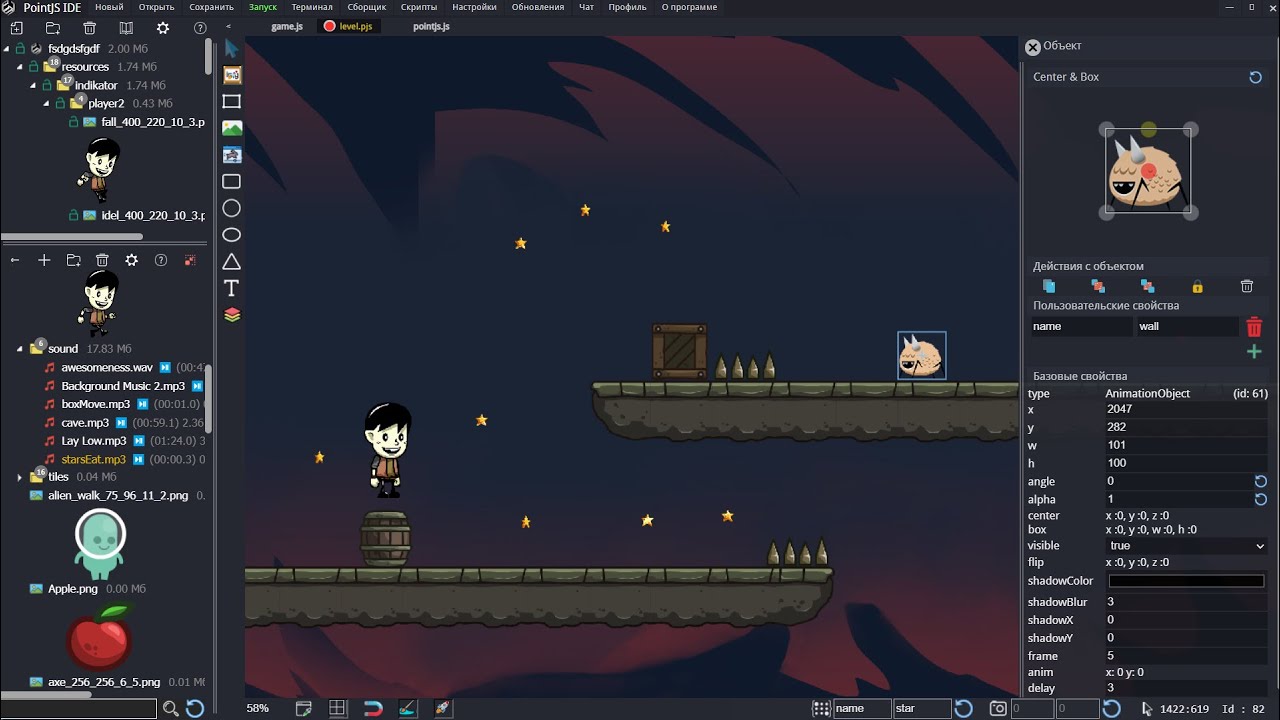
Task: Open the book documentation icon
Action: point(126,28)
